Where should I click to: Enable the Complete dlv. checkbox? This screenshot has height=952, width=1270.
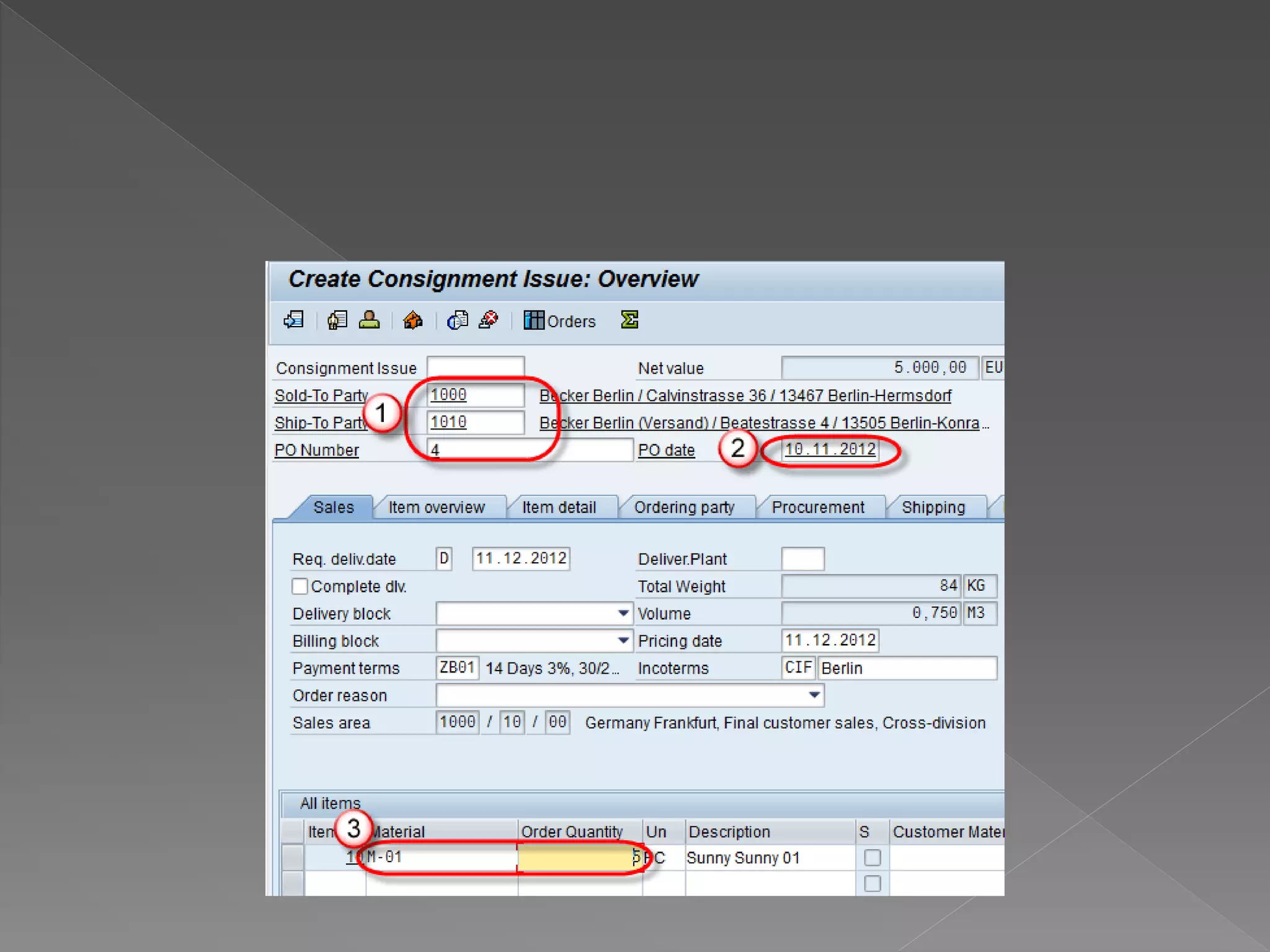click(x=300, y=586)
